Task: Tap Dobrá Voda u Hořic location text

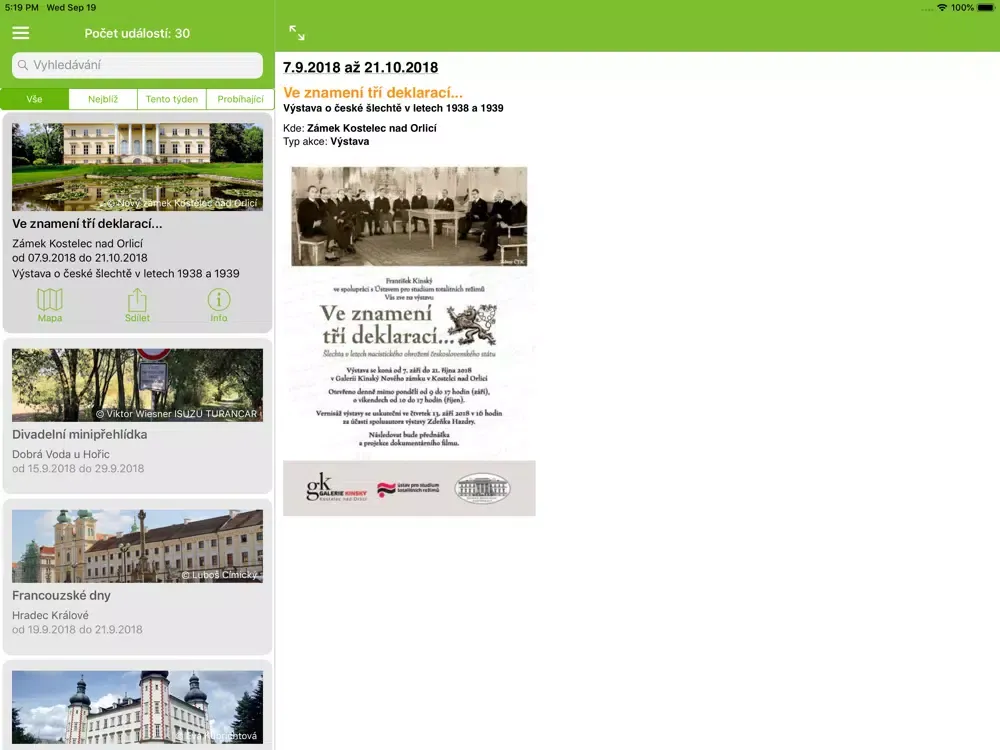Action: tap(61, 454)
